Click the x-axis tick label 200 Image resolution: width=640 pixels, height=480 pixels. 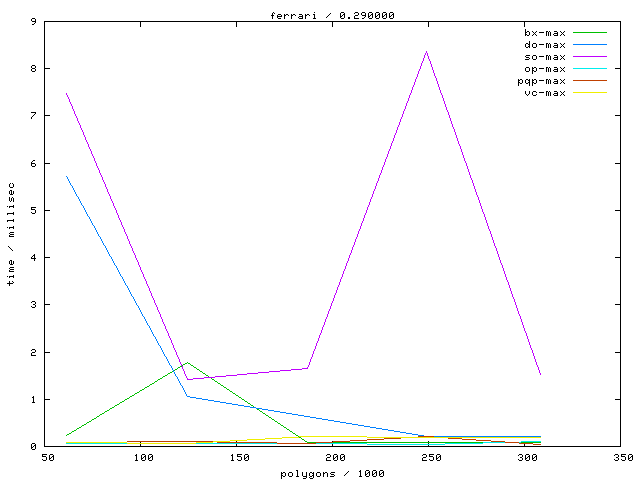pos(334,458)
